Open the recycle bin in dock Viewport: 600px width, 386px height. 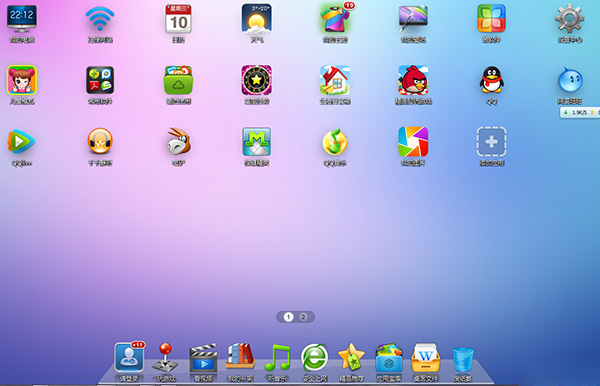pos(463,359)
